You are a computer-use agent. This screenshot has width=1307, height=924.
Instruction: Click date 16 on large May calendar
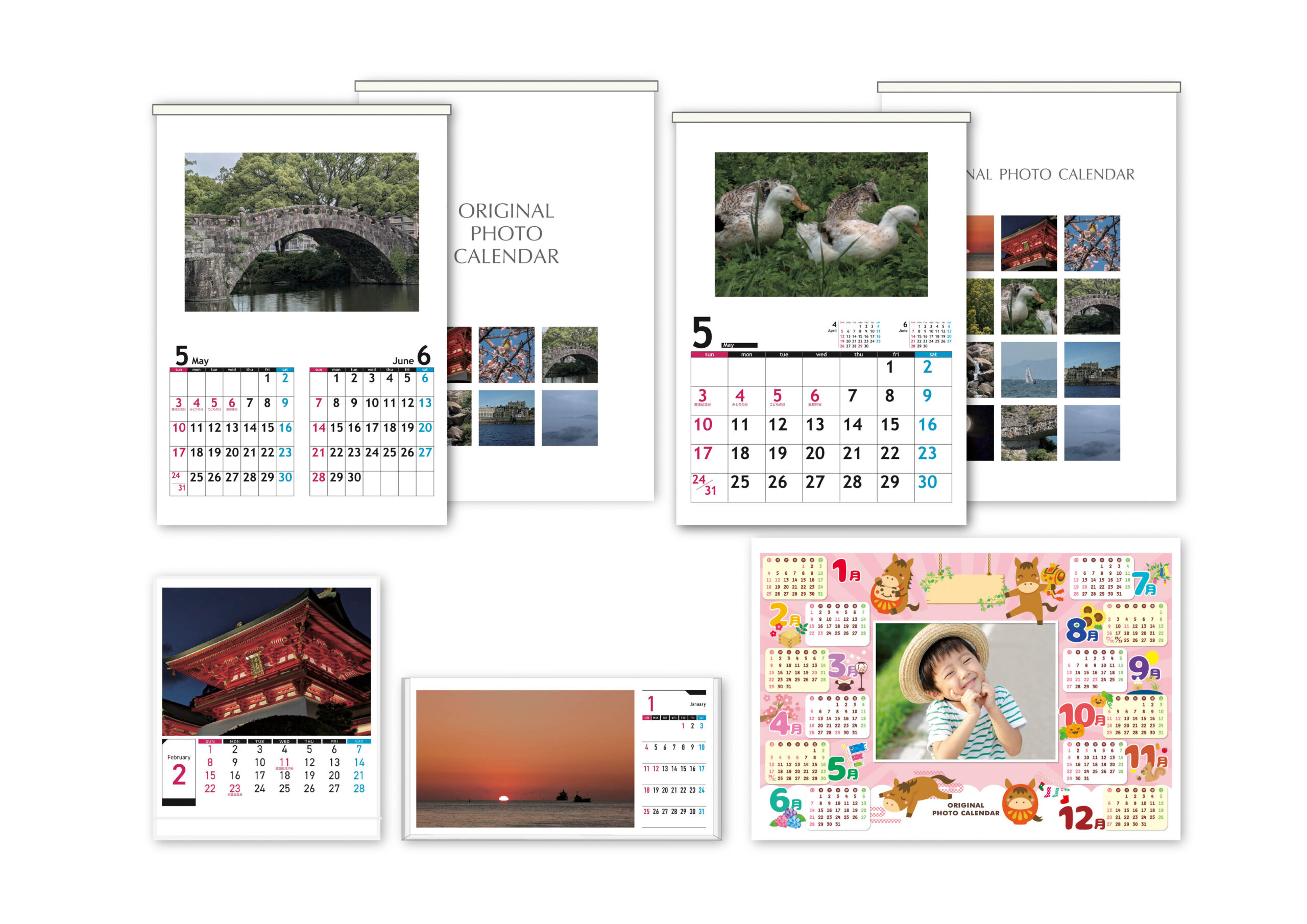coord(927,425)
